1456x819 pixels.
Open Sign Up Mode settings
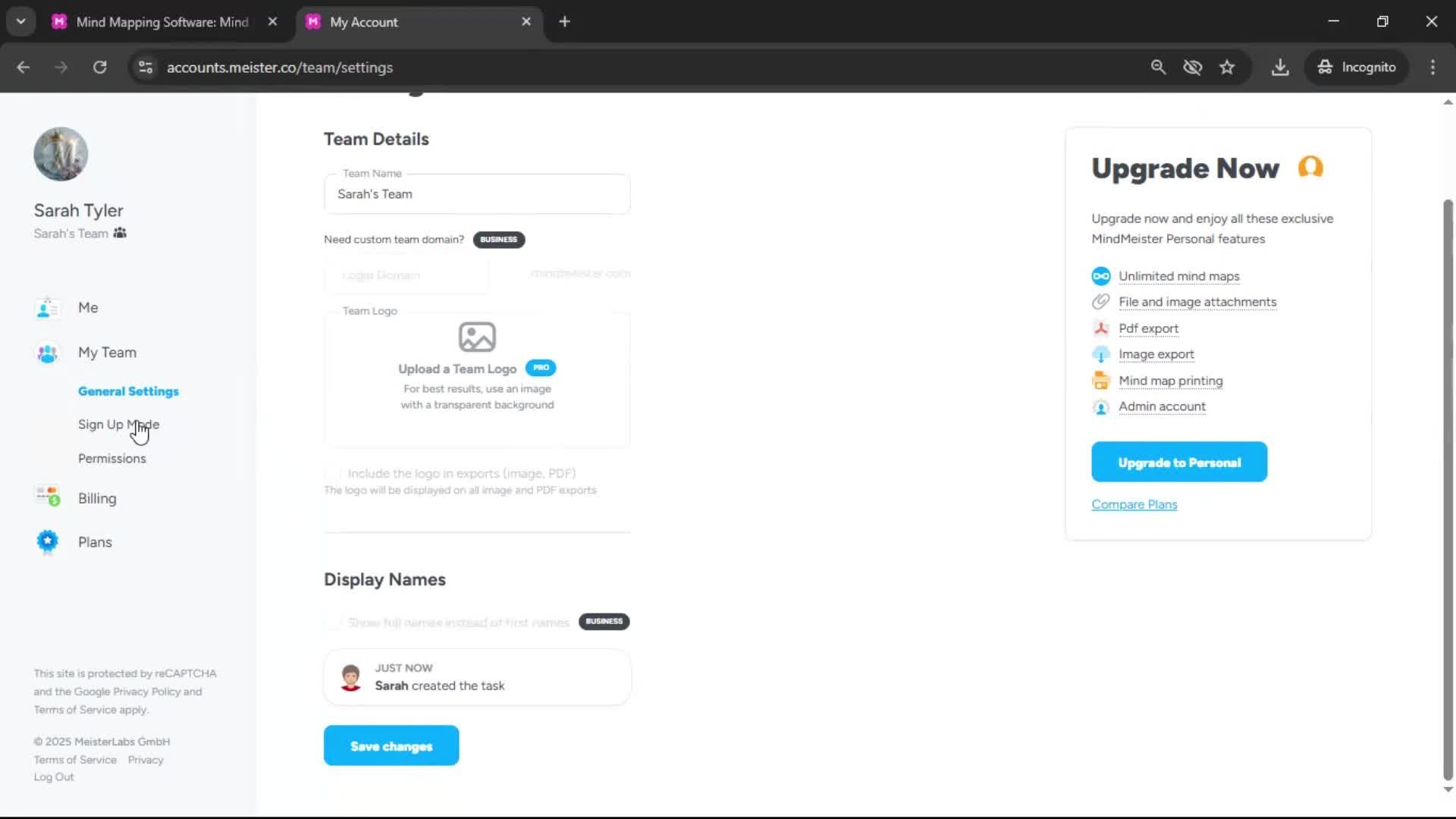click(x=118, y=425)
